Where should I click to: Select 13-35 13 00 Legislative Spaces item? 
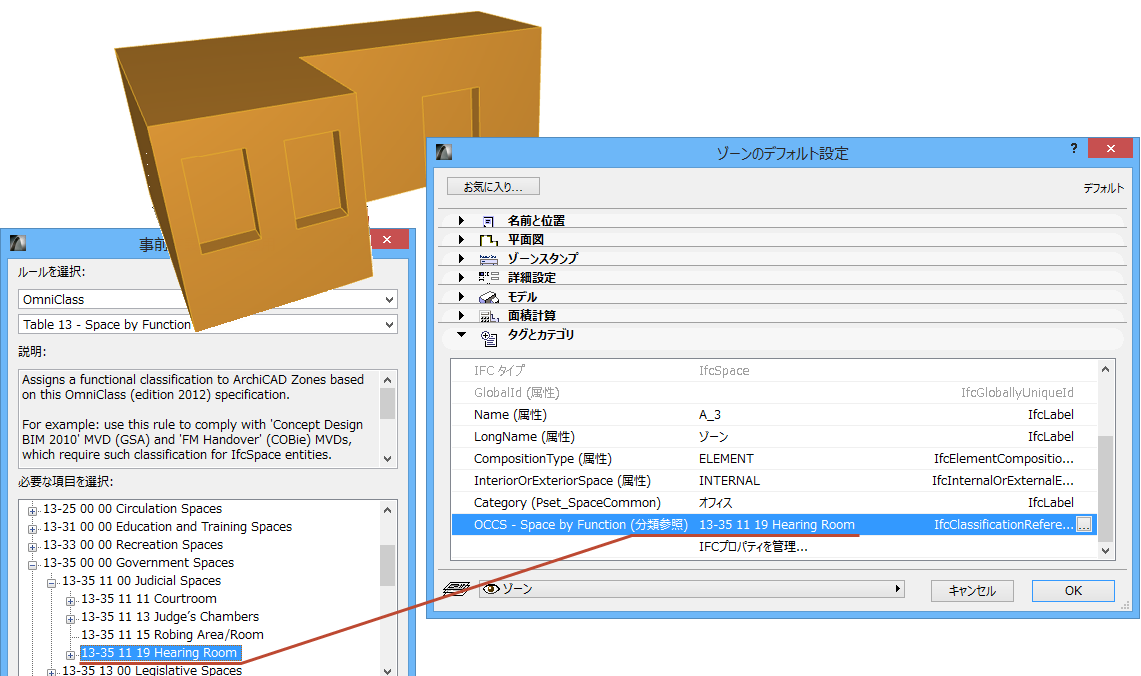[152, 670]
